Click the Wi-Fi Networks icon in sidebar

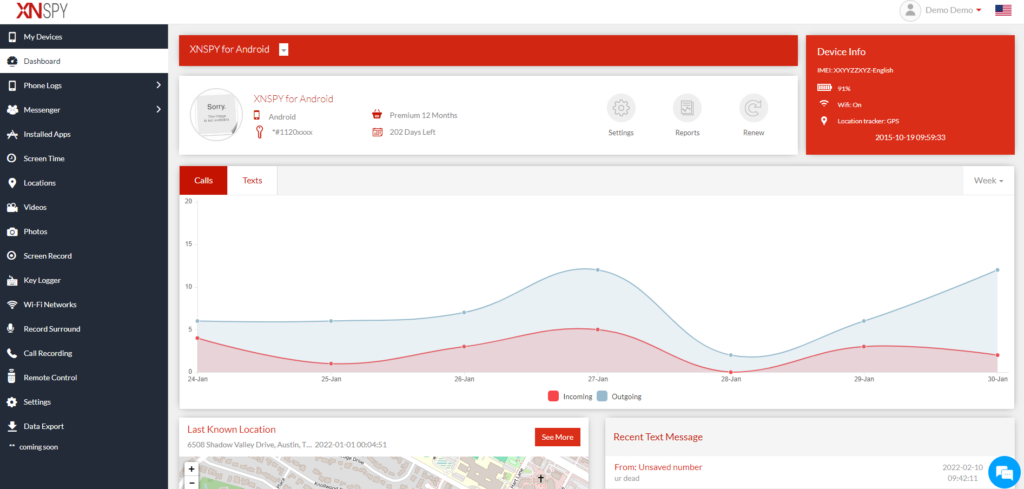[12, 305]
